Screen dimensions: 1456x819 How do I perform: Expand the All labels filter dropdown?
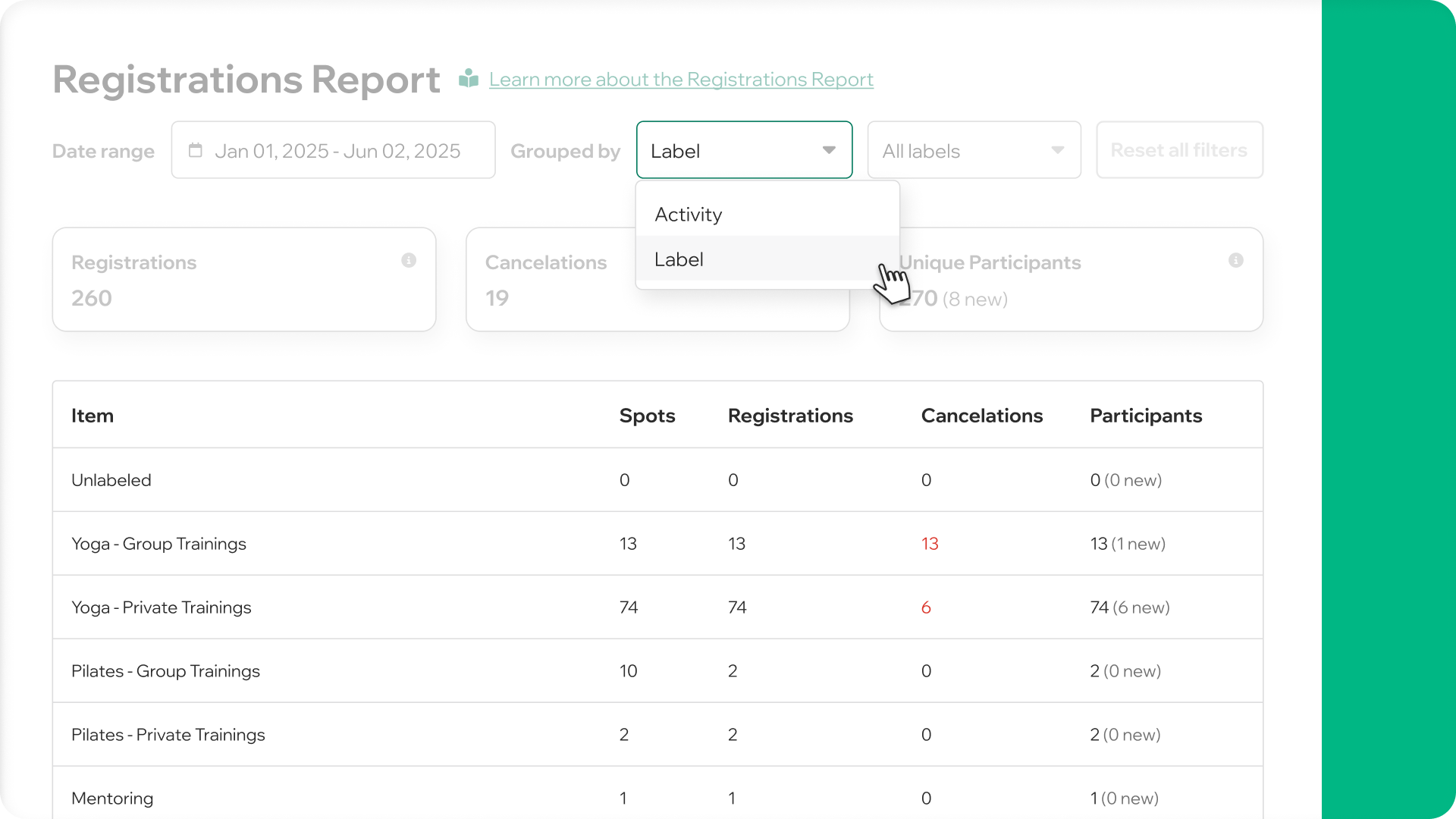point(974,150)
